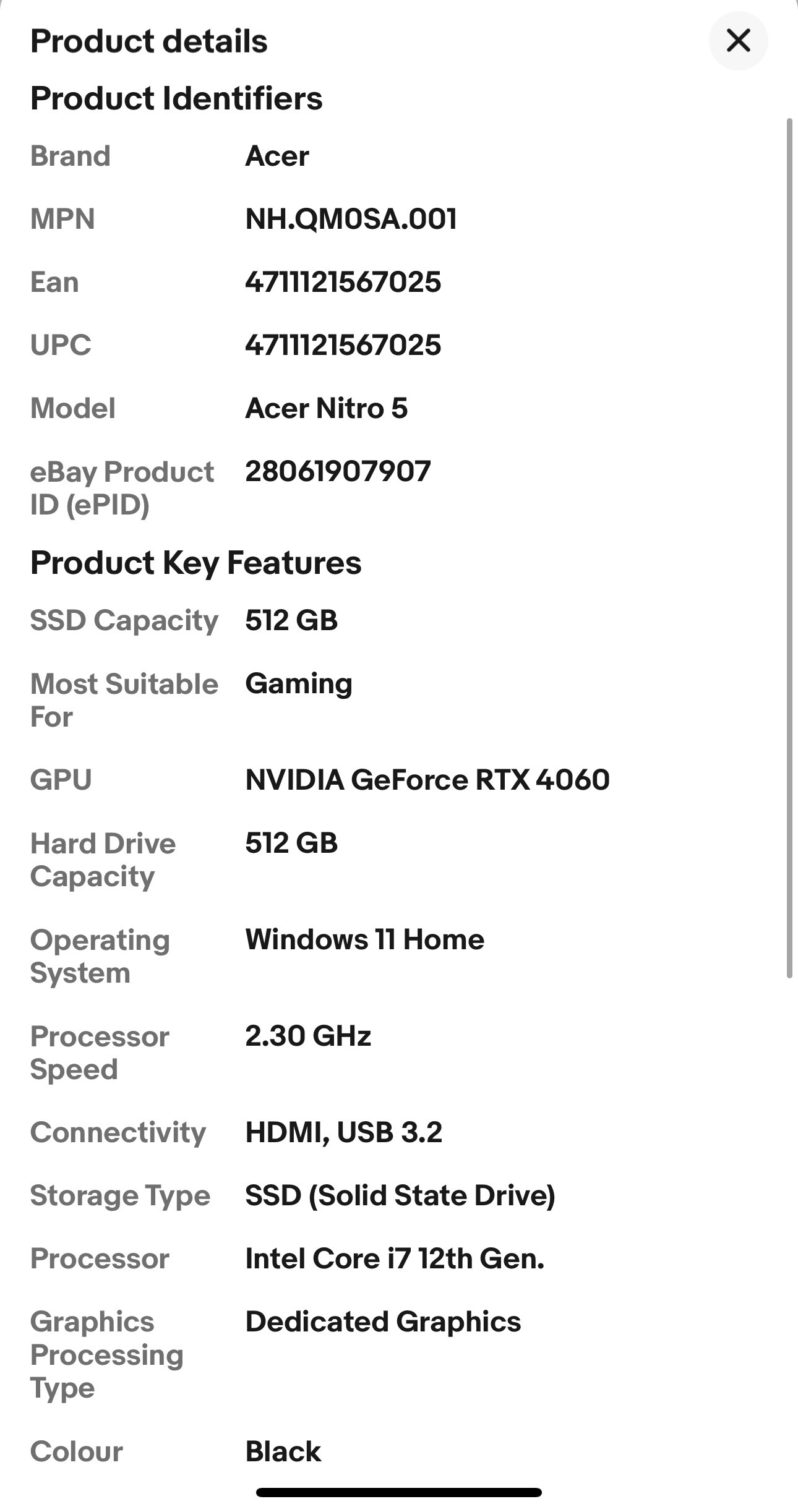Tap the Product Key Features heading
The width and height of the screenshot is (798, 1512).
pos(196,563)
